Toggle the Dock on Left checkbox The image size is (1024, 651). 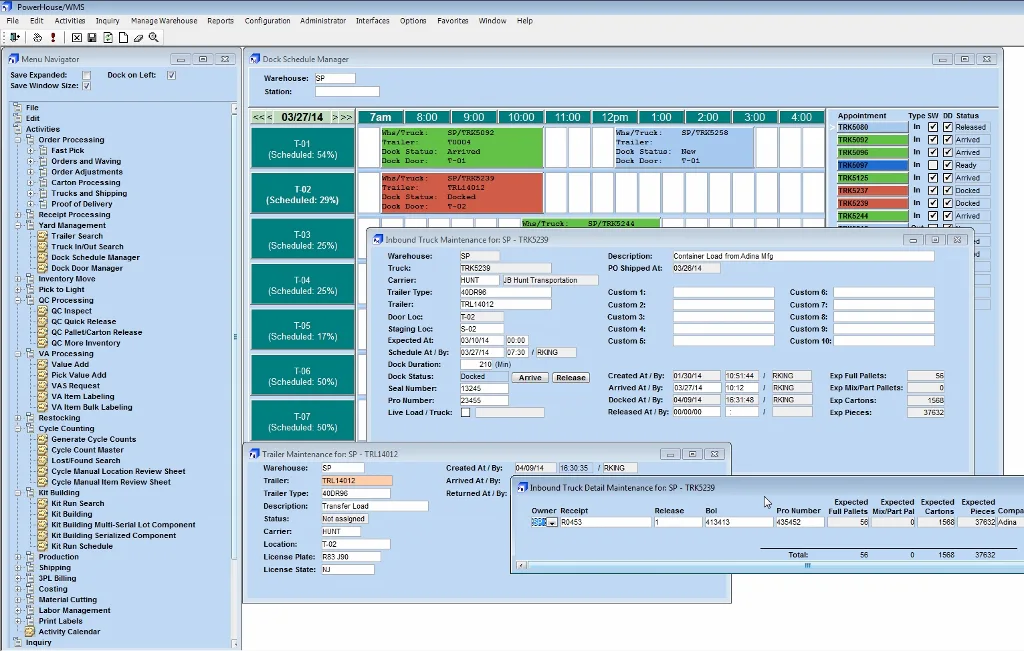tap(171, 75)
